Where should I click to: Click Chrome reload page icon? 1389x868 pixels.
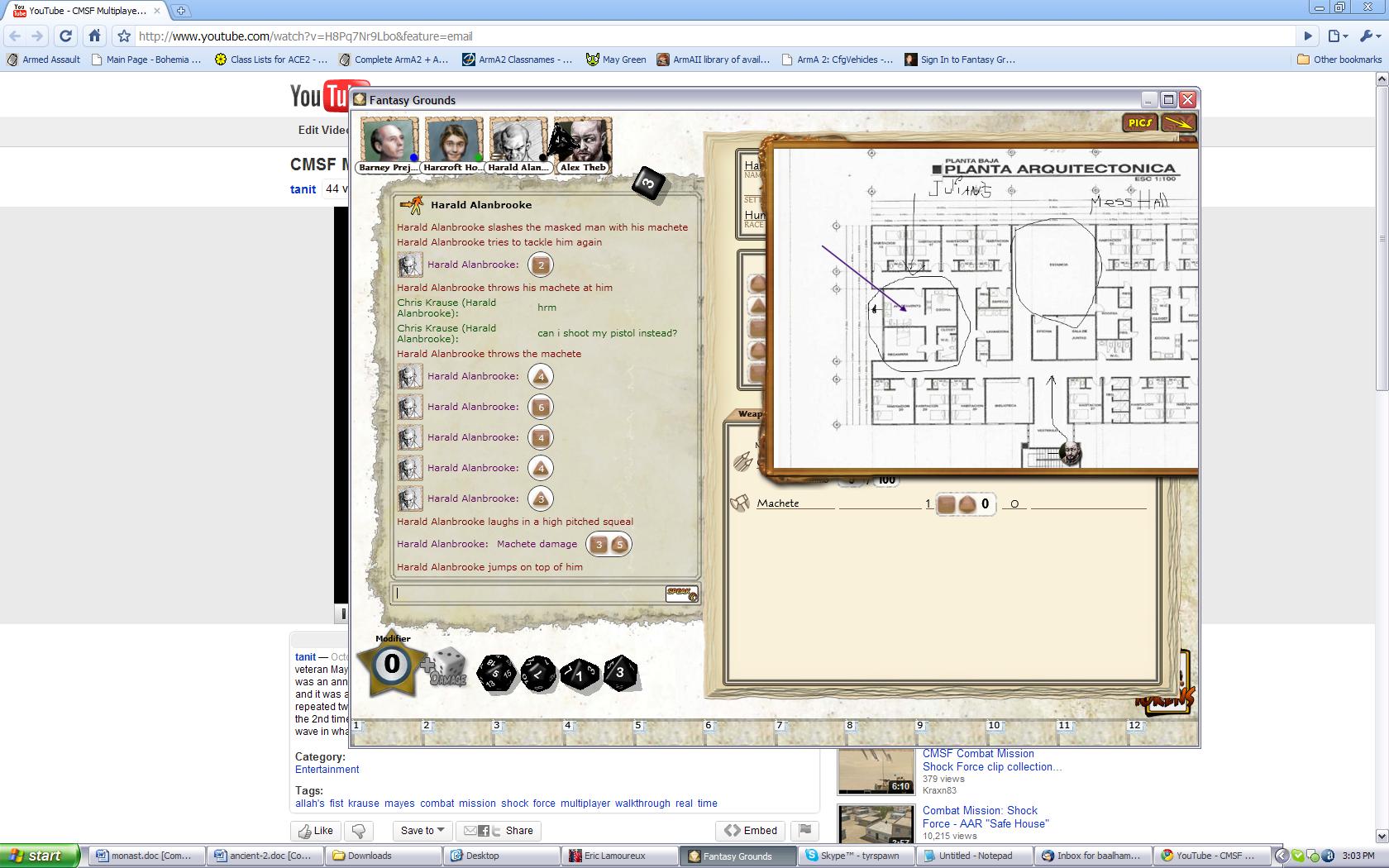tap(66, 36)
